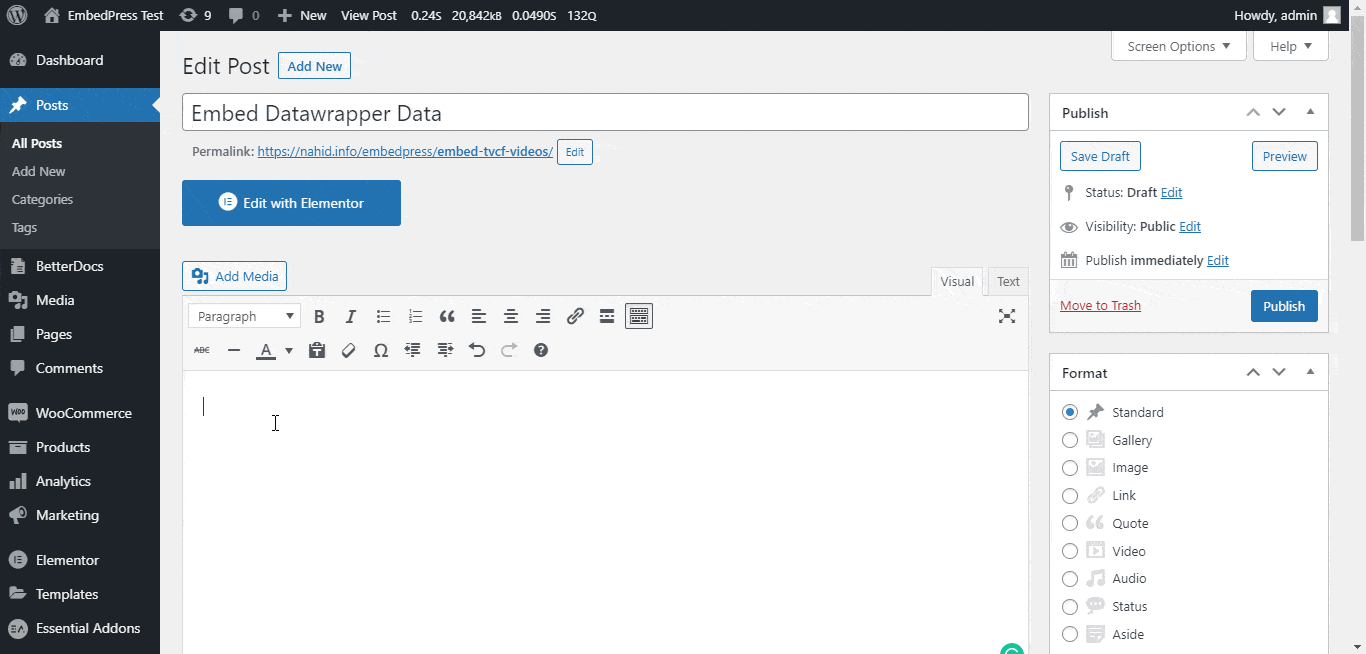Insert Read More tag
This screenshot has width=1366, height=654.
click(x=607, y=316)
